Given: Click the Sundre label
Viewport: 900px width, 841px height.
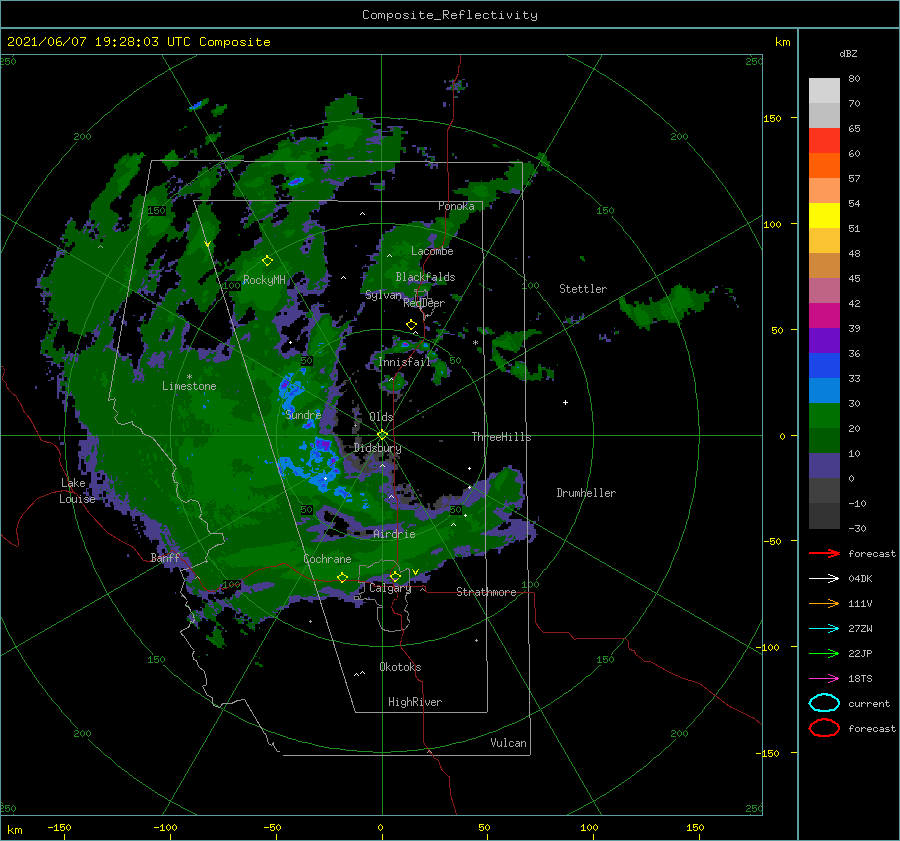Looking at the screenshot, I should coord(303,414).
